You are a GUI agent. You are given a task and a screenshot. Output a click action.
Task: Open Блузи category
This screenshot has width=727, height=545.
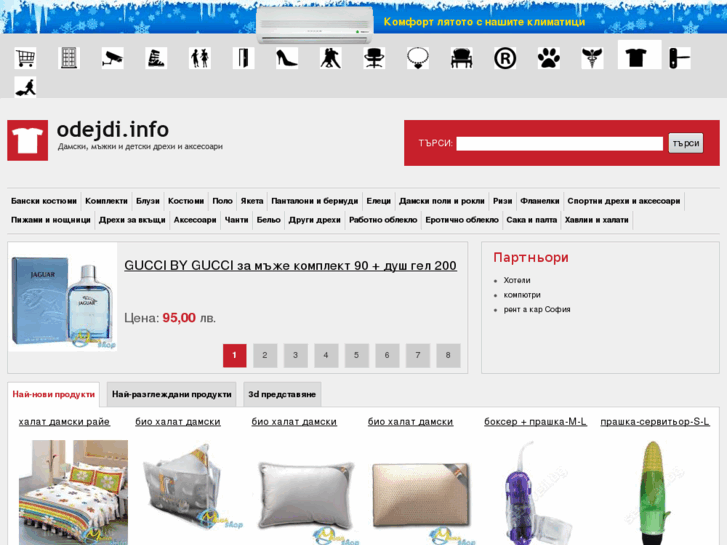pos(147,201)
